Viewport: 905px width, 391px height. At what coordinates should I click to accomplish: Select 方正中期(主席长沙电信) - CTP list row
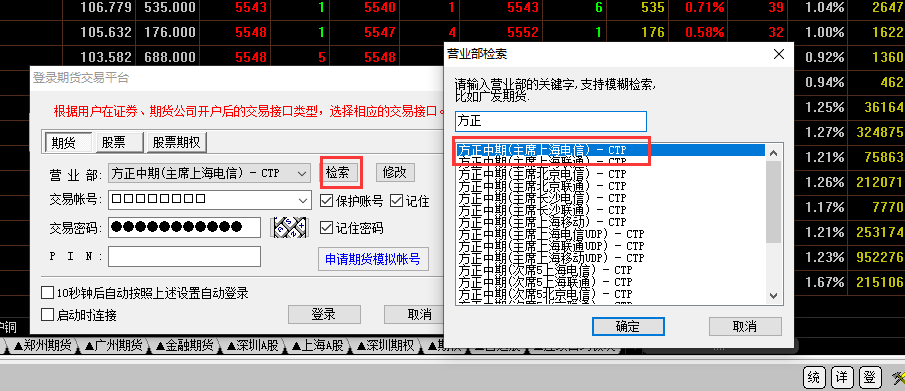611,198
